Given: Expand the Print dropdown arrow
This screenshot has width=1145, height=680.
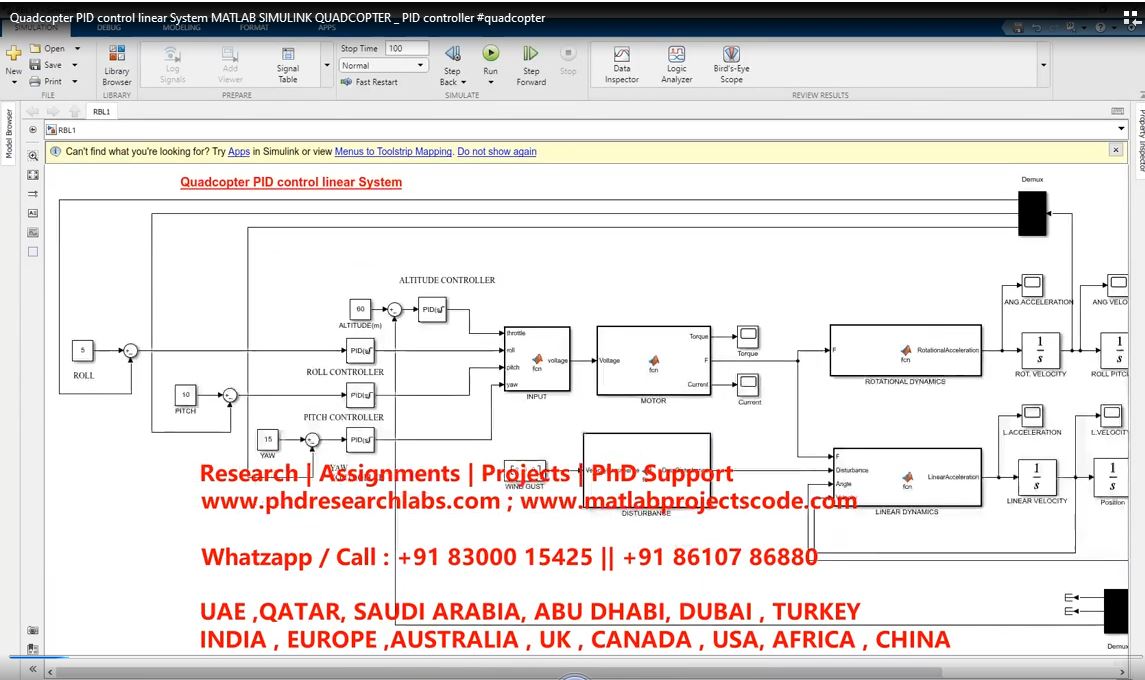Looking at the screenshot, I should [x=74, y=82].
